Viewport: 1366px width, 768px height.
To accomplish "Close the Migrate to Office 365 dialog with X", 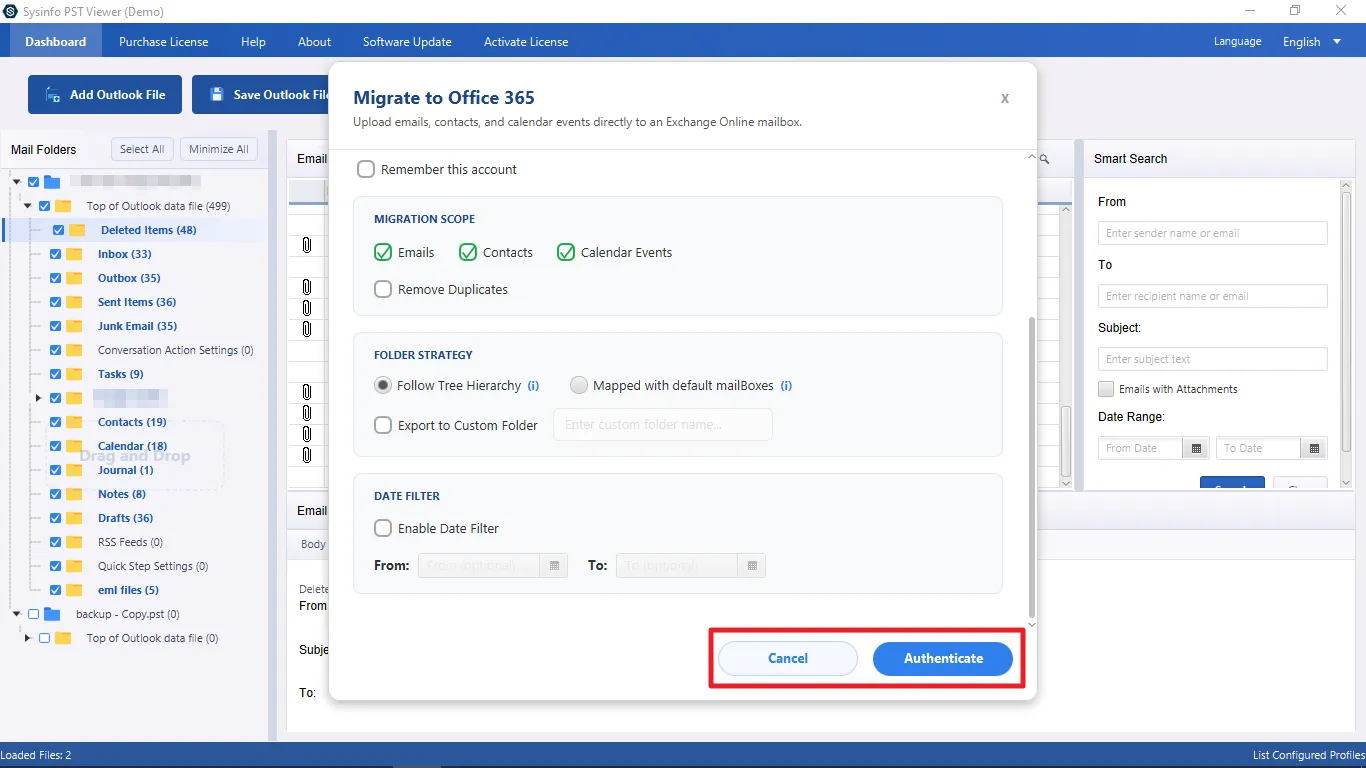I will click(1005, 98).
